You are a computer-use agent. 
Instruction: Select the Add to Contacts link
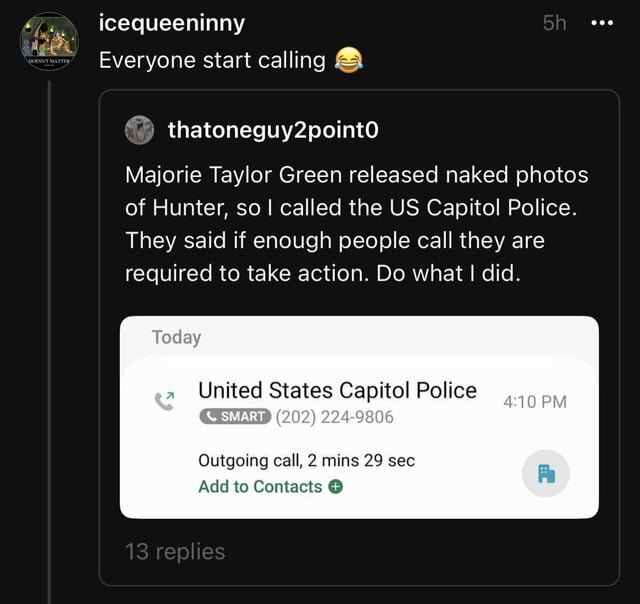point(260,487)
